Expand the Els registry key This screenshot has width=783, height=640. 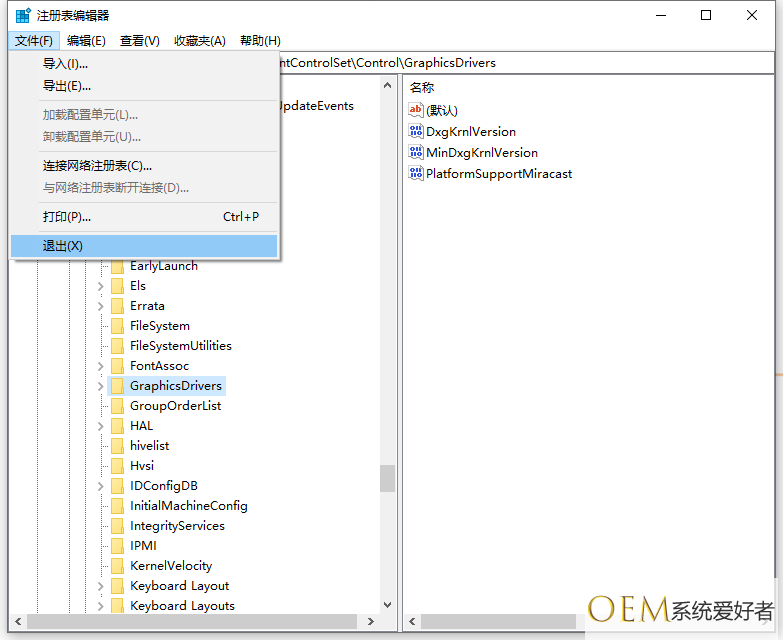(100, 286)
